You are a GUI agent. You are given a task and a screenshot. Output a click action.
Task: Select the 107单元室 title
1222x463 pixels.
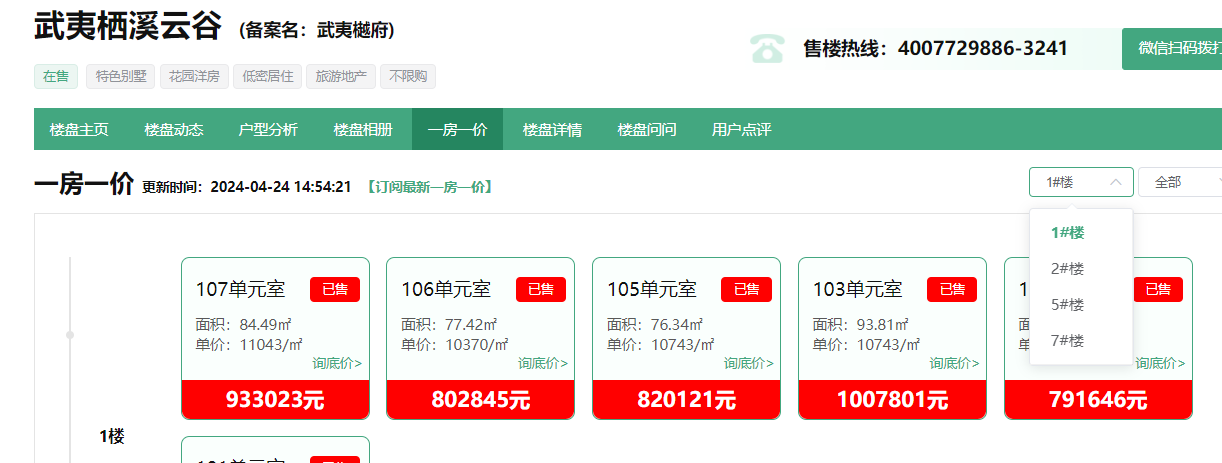(240, 290)
